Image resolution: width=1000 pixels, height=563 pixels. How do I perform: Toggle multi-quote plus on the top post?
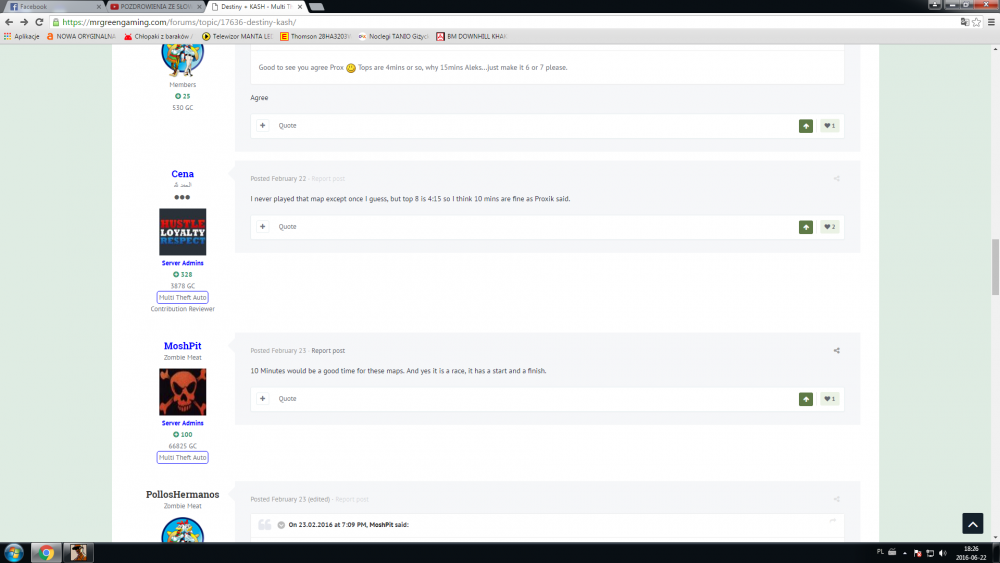point(263,126)
